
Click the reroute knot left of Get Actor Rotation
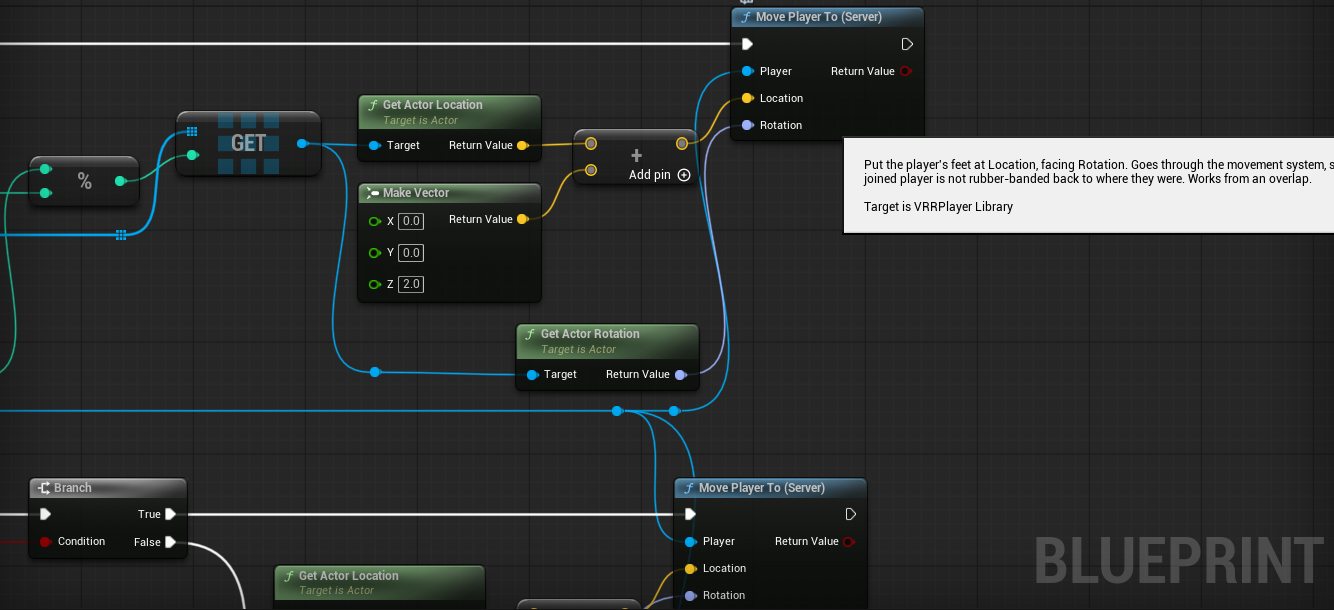click(x=375, y=372)
